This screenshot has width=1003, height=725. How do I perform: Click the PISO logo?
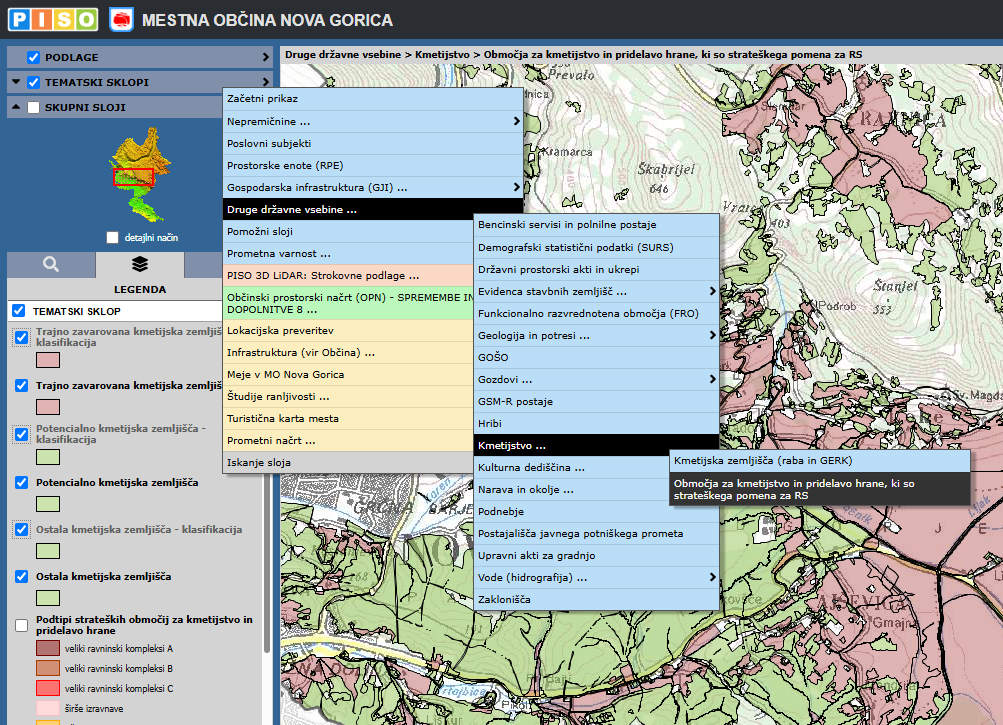click(53, 19)
